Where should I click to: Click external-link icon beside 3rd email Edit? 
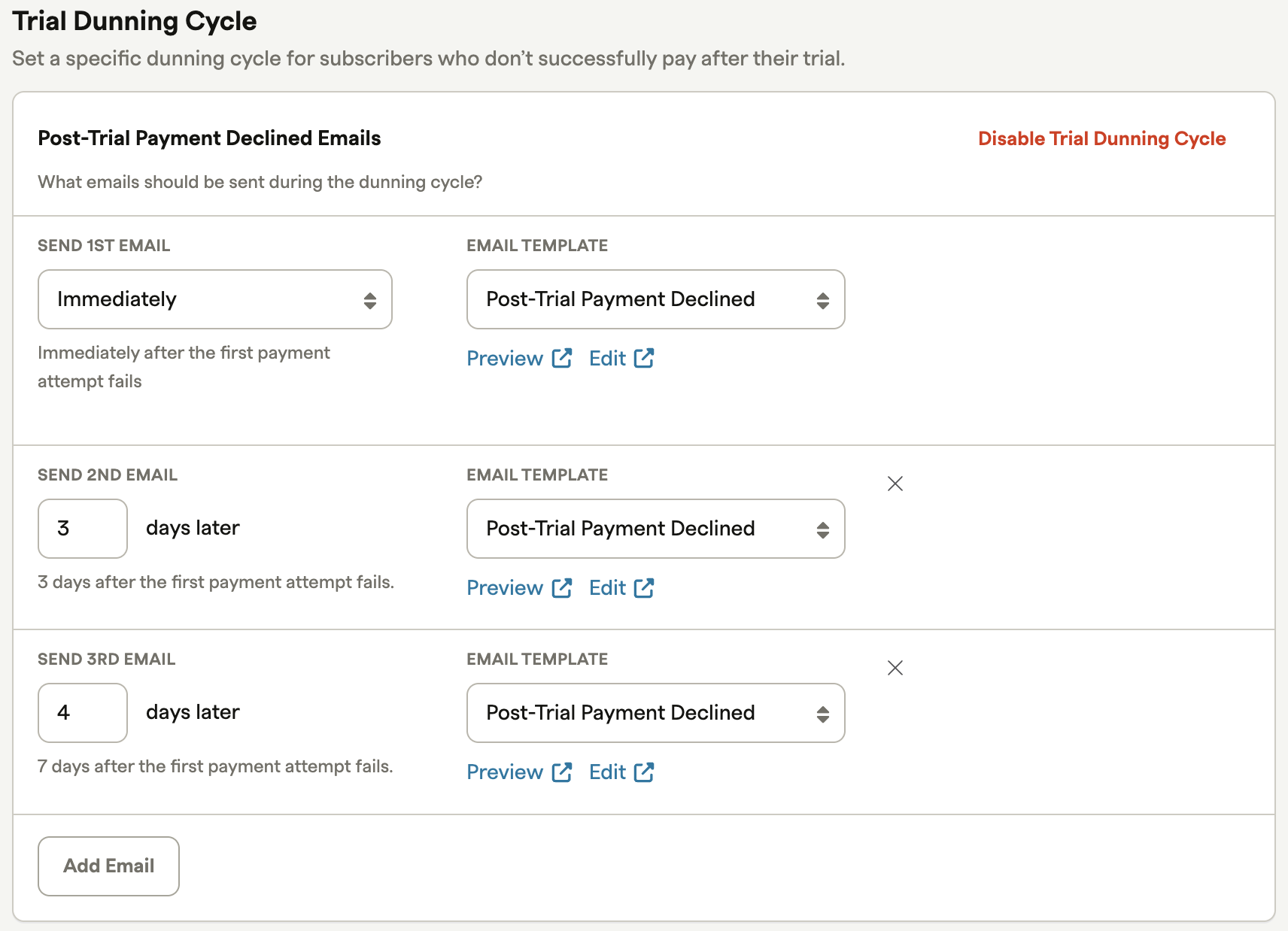coord(644,772)
